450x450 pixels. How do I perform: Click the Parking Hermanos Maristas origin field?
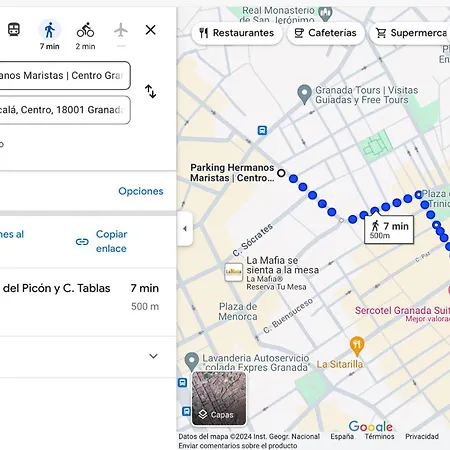(65, 75)
